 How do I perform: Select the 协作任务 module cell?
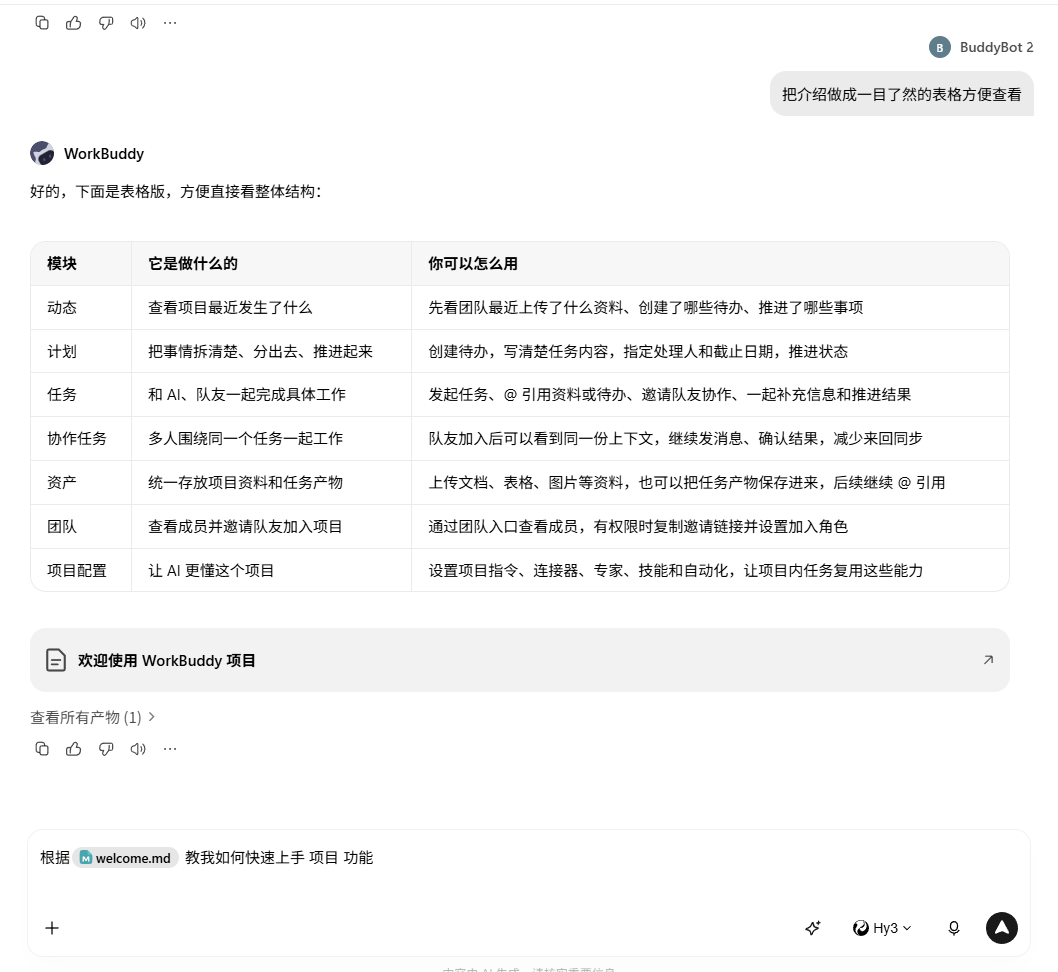pyautogui.click(x=81, y=438)
